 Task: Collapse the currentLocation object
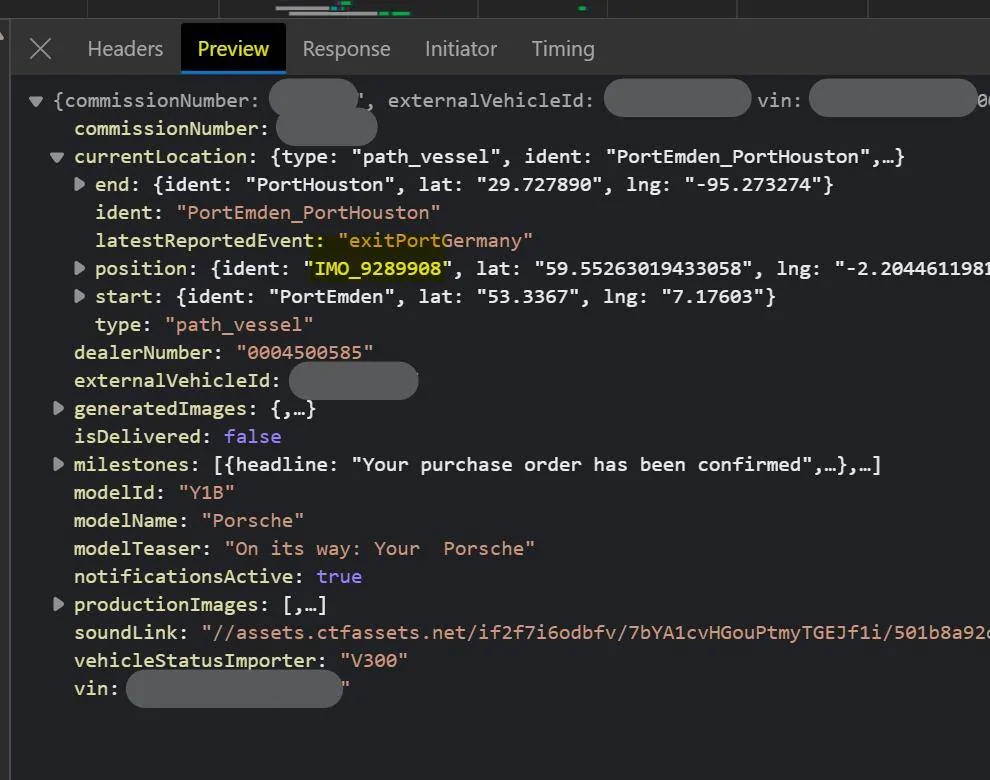coord(57,157)
